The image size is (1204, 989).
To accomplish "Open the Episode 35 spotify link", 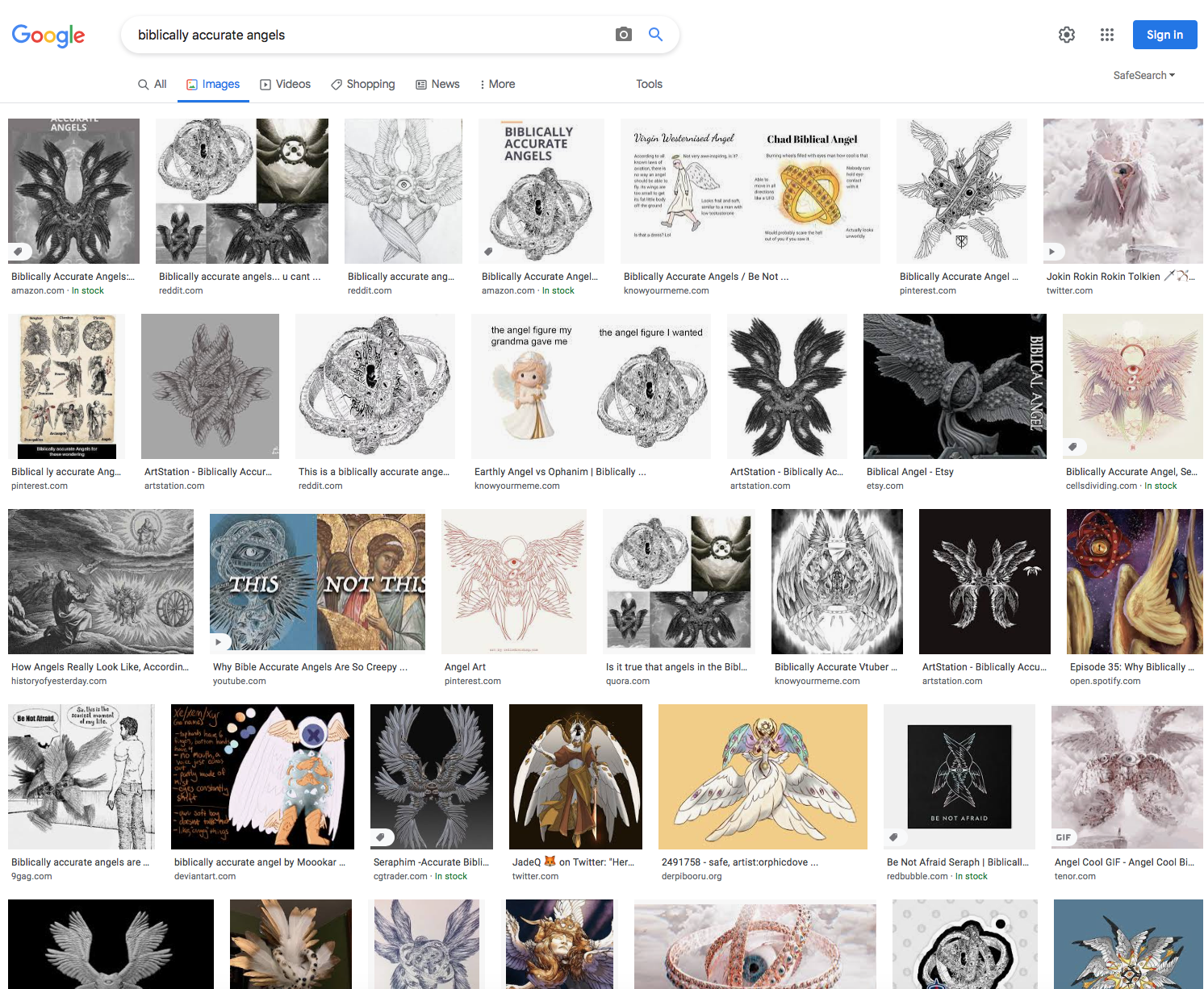I will tap(1132, 667).
